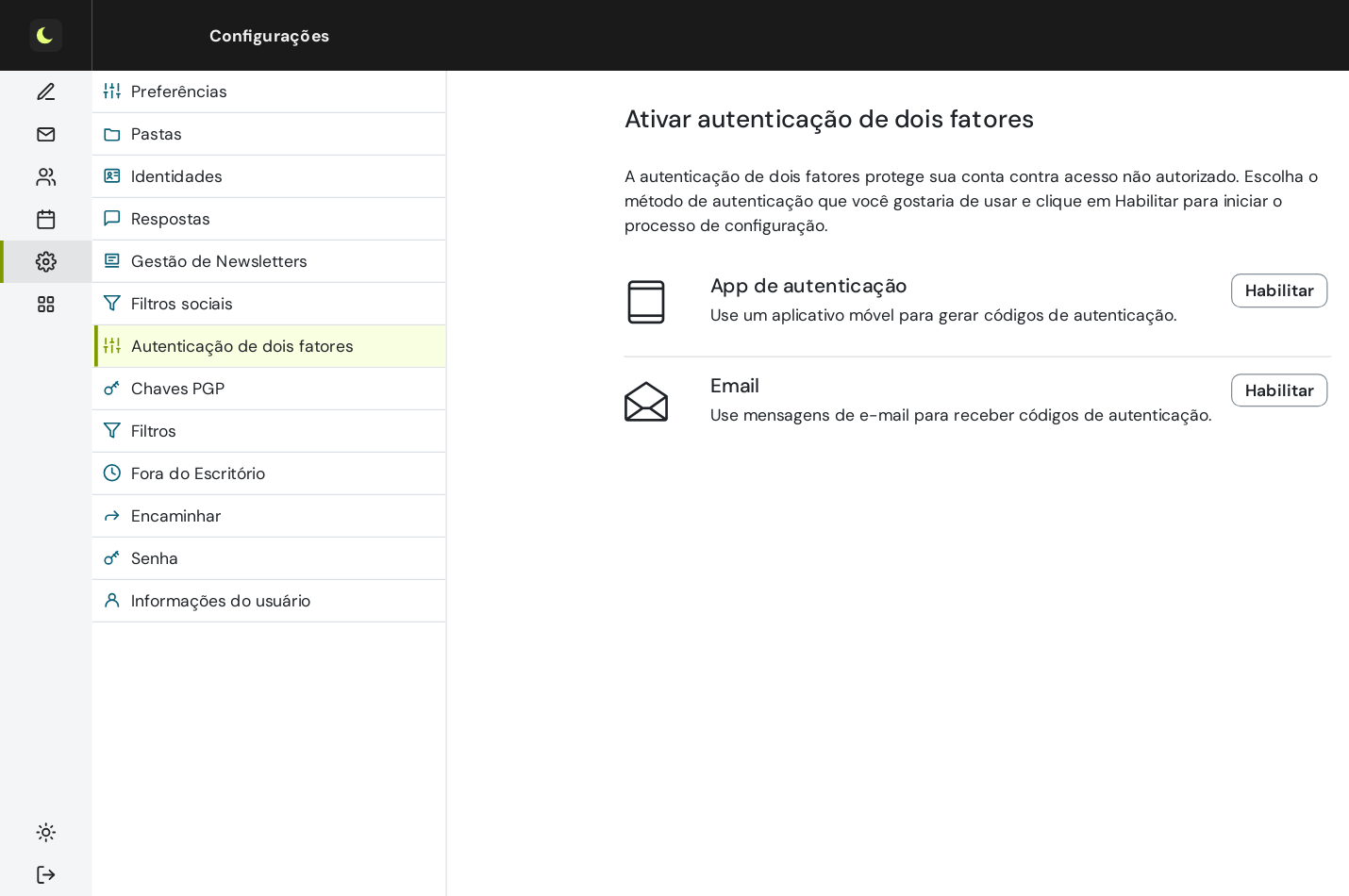Click the Filtros sociais funnel icon
The image size is (1349, 896).
(x=112, y=304)
